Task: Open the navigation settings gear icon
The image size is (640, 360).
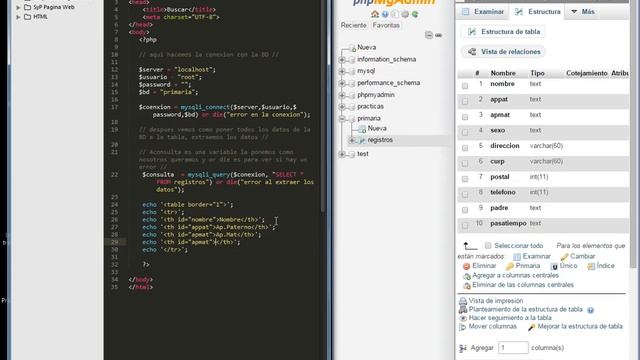Action: click(405, 14)
